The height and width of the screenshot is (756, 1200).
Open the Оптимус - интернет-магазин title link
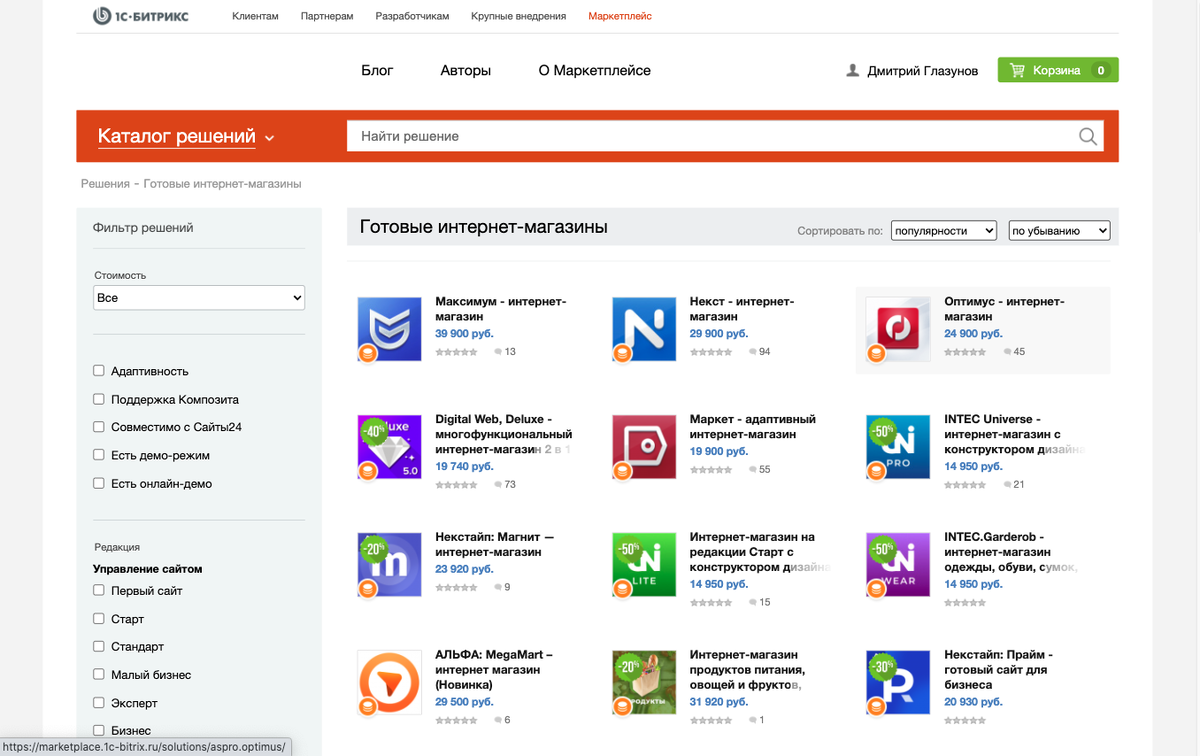(x=1004, y=309)
